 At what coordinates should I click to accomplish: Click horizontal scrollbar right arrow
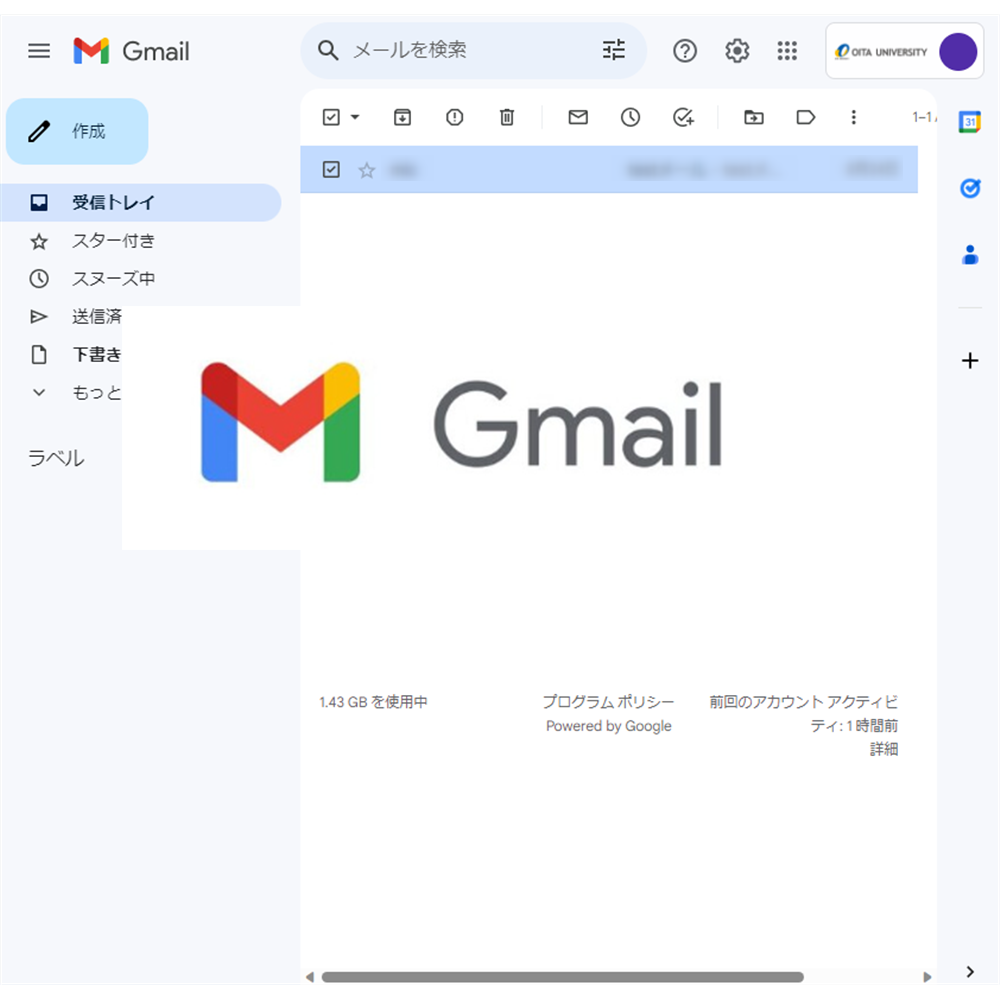click(927, 977)
